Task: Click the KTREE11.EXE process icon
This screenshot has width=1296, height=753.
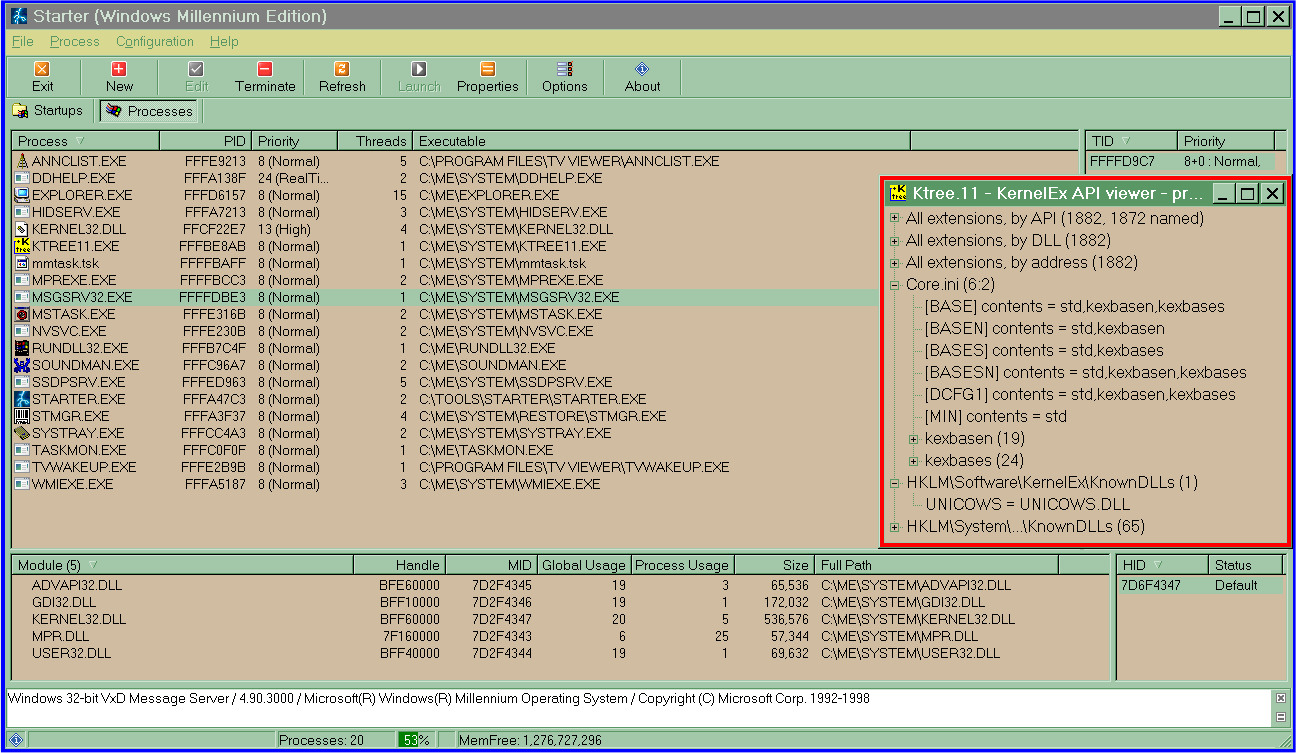Action: [x=22, y=246]
